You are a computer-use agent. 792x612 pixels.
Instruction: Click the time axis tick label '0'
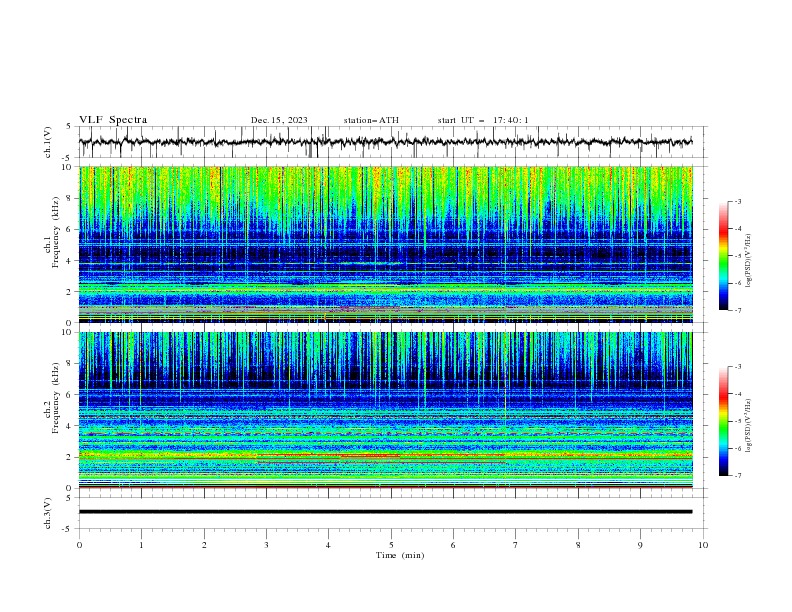[x=79, y=545]
